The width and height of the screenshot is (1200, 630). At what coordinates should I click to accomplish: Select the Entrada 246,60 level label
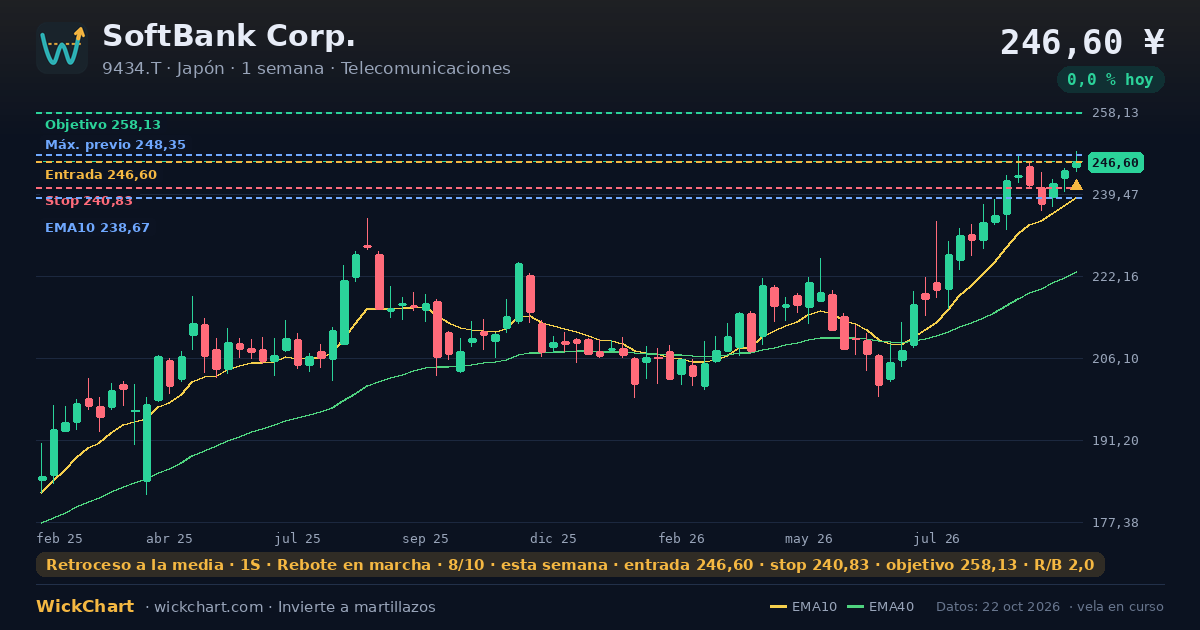click(101, 175)
